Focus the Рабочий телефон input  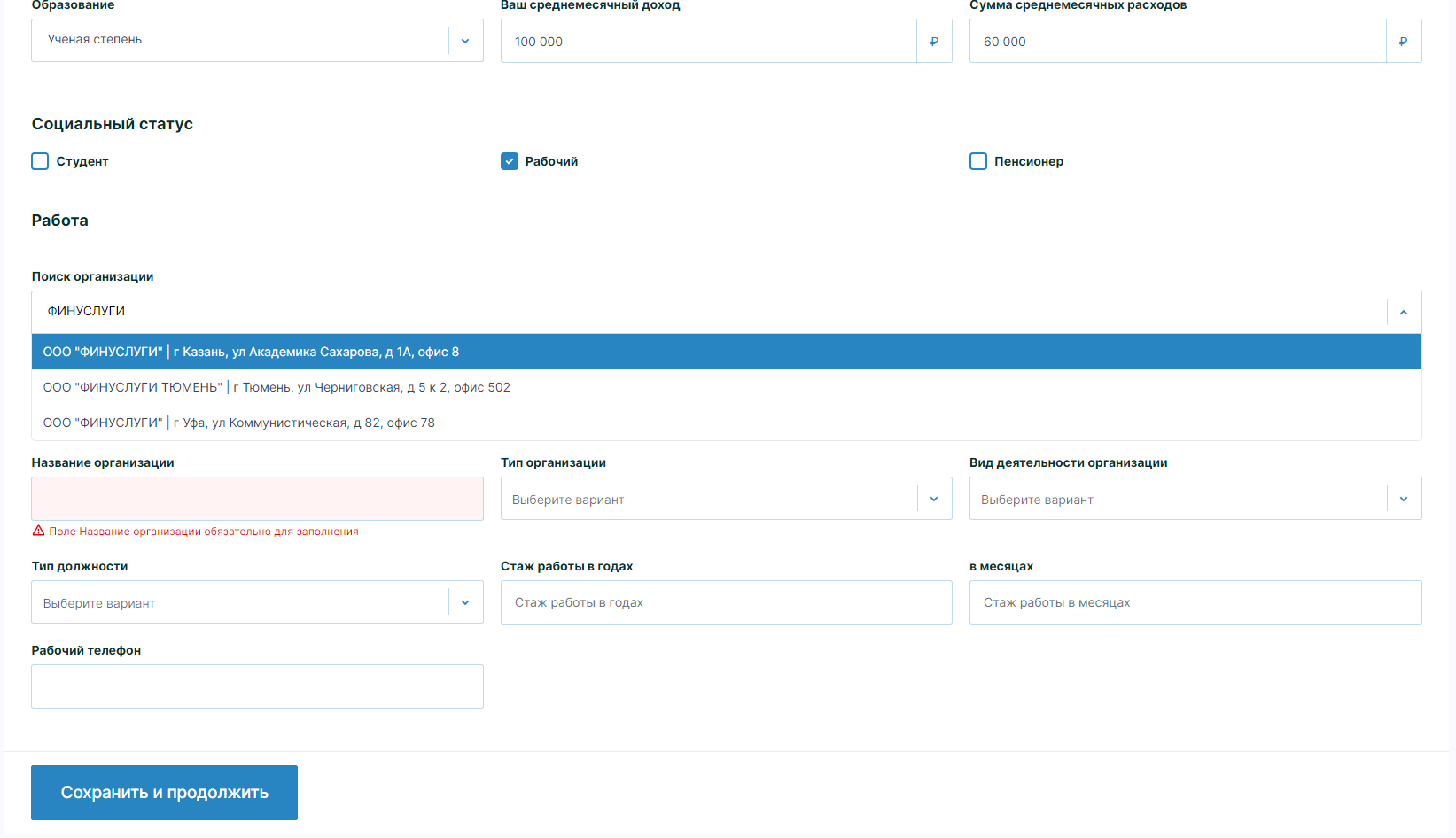pyautogui.click(x=257, y=687)
